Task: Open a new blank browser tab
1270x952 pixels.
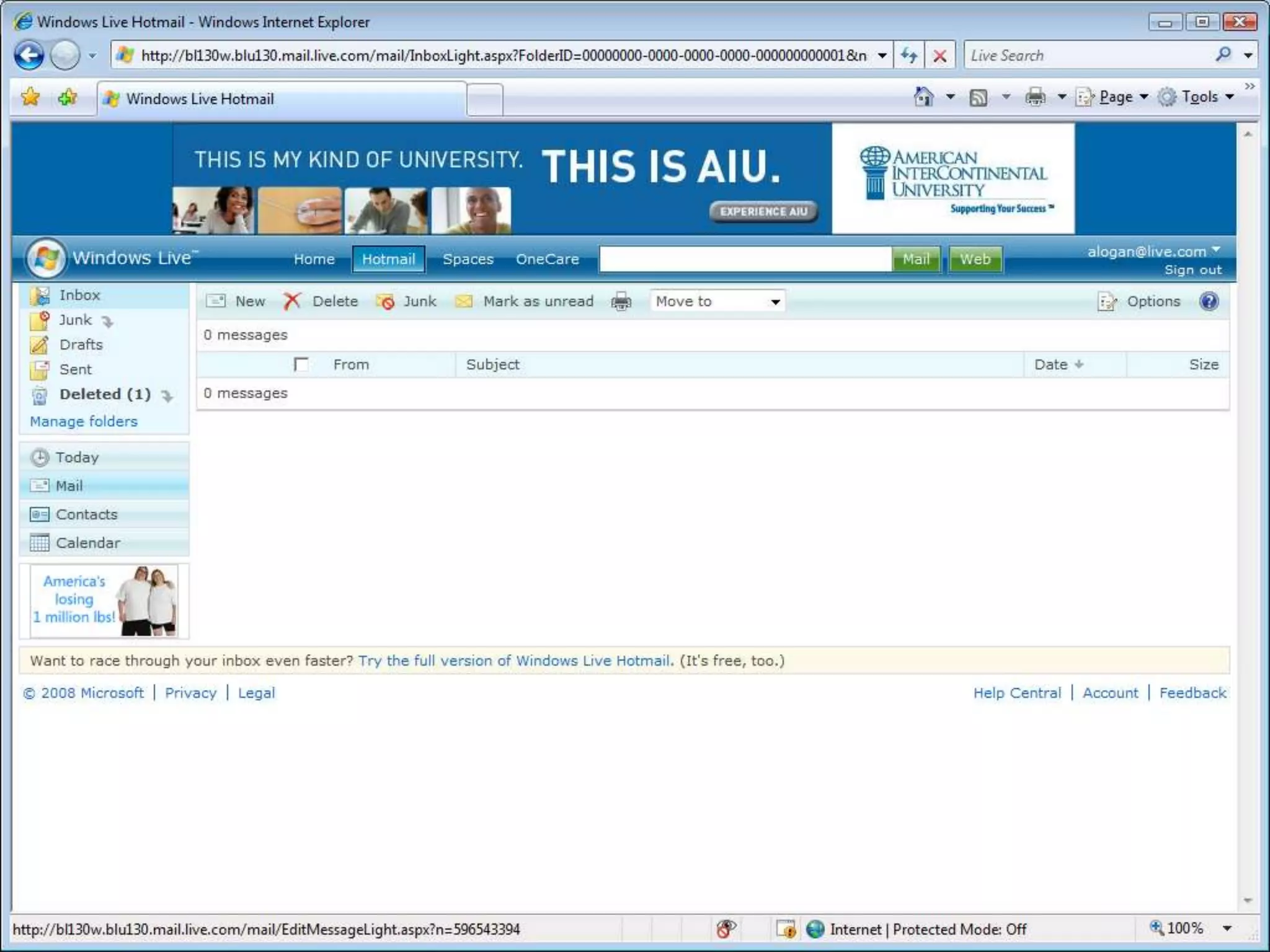Action: 485,99
